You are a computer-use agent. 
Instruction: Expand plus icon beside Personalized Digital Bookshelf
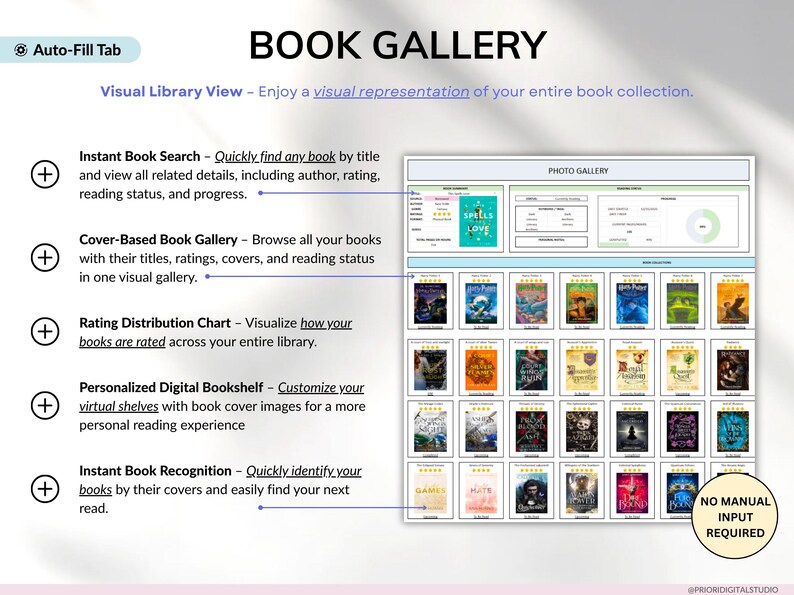coord(45,406)
